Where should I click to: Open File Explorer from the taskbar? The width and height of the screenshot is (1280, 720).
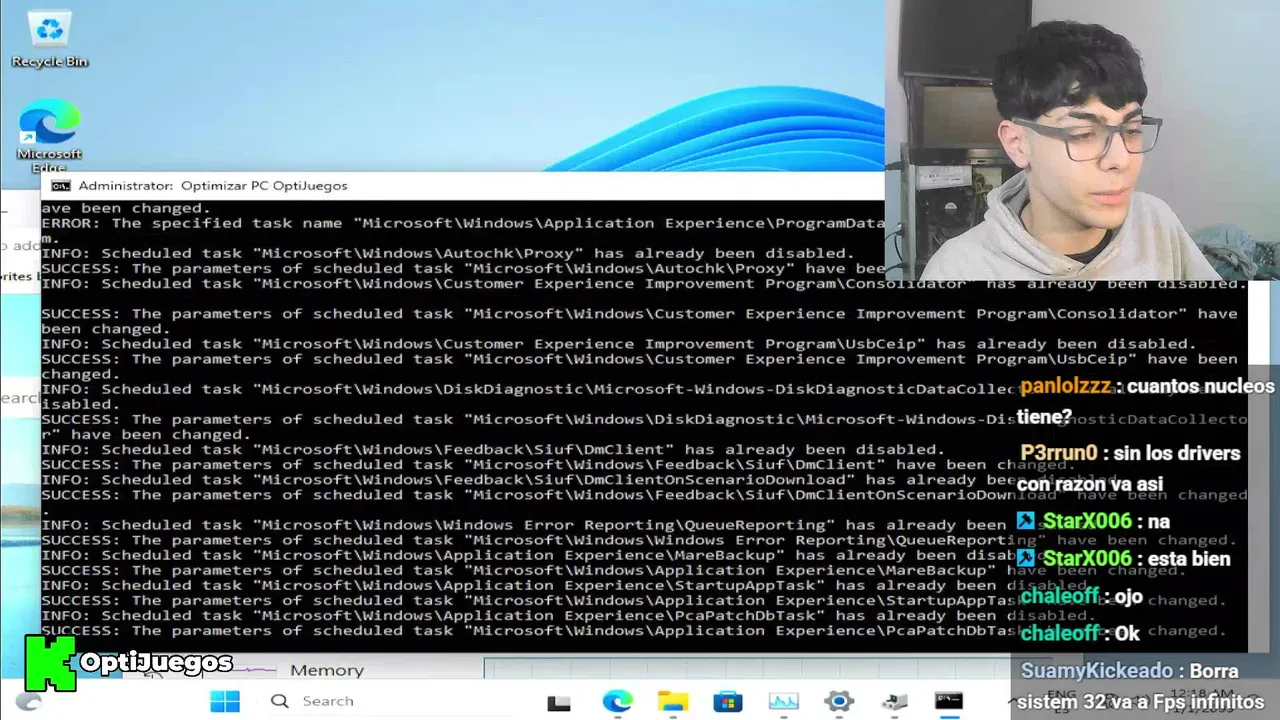pos(672,702)
